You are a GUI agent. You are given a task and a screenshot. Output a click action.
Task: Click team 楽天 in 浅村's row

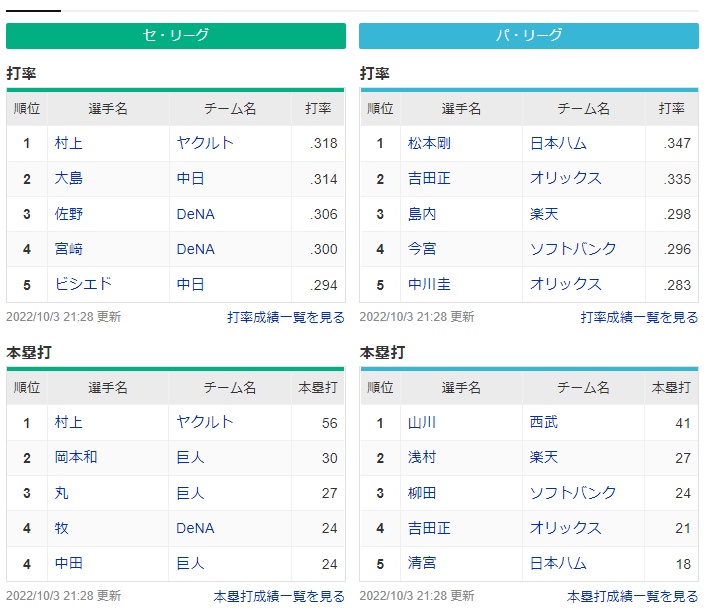tap(544, 457)
